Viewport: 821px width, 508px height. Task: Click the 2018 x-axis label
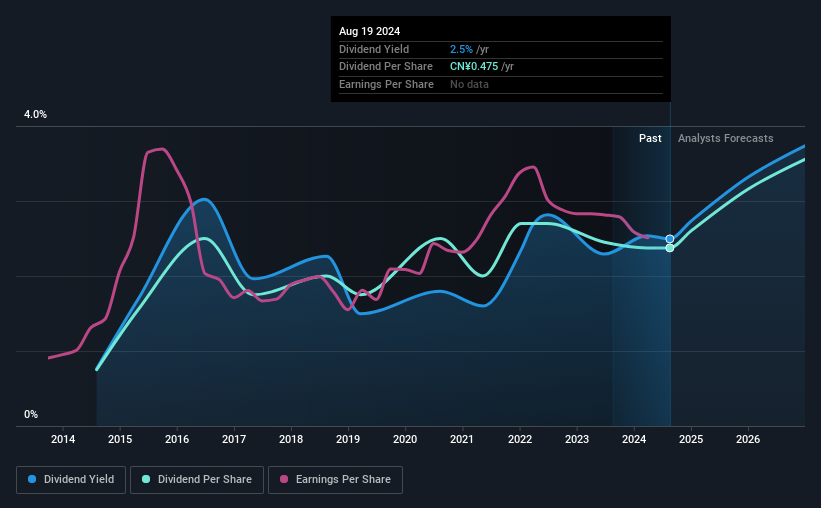click(x=291, y=439)
